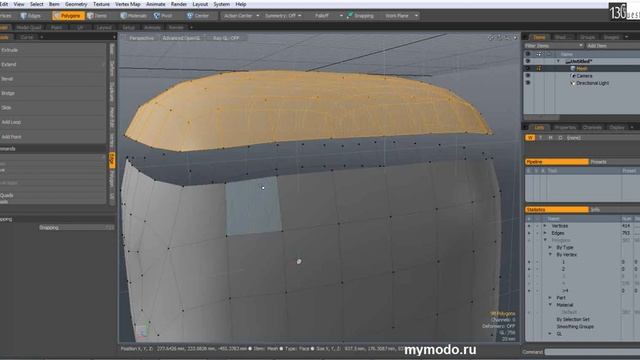Click the T button in Lists panel
This screenshot has height=360, width=640.
point(541,138)
